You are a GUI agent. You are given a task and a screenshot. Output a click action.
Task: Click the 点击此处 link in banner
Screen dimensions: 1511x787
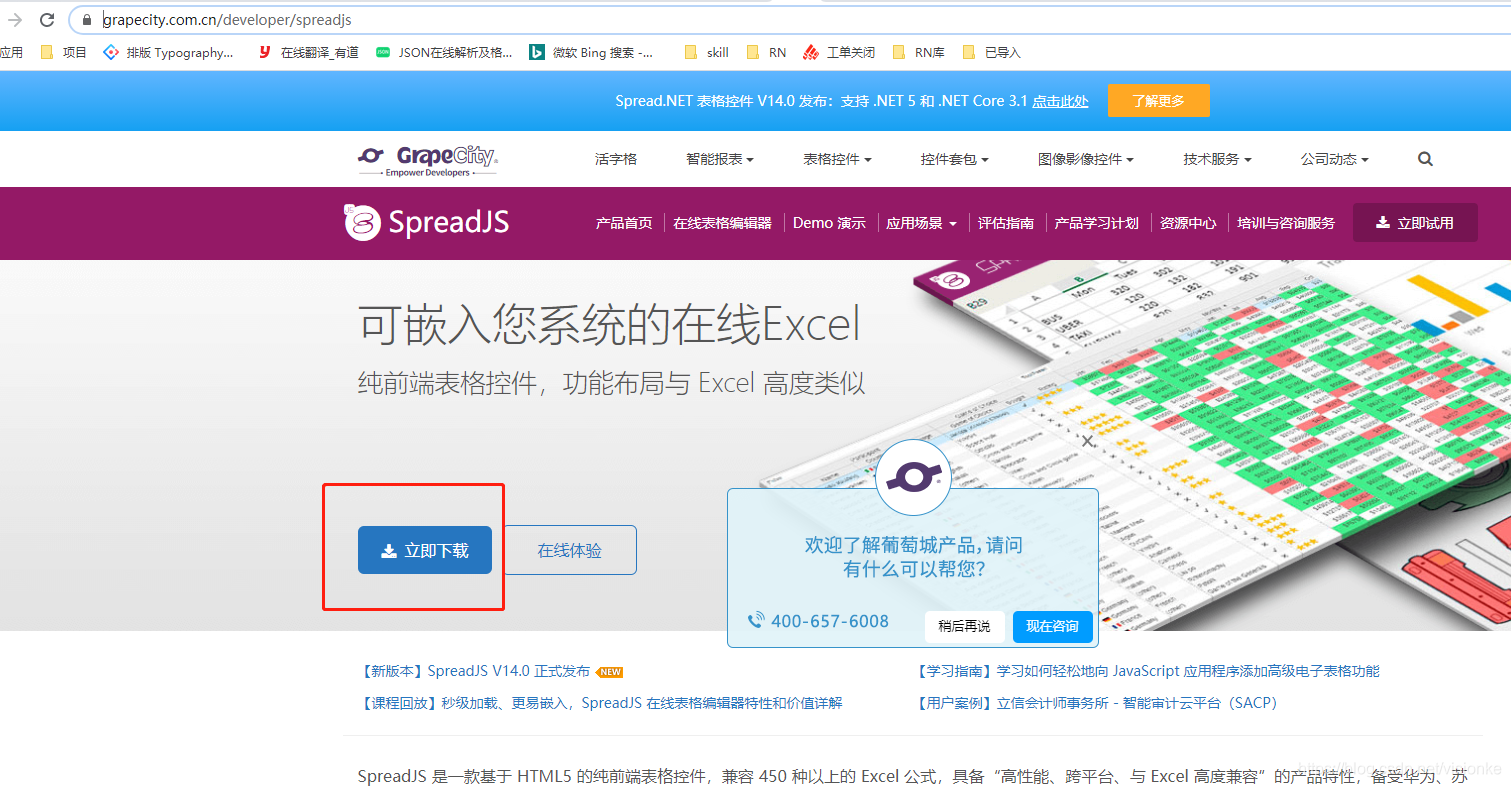pyautogui.click(x=1060, y=101)
